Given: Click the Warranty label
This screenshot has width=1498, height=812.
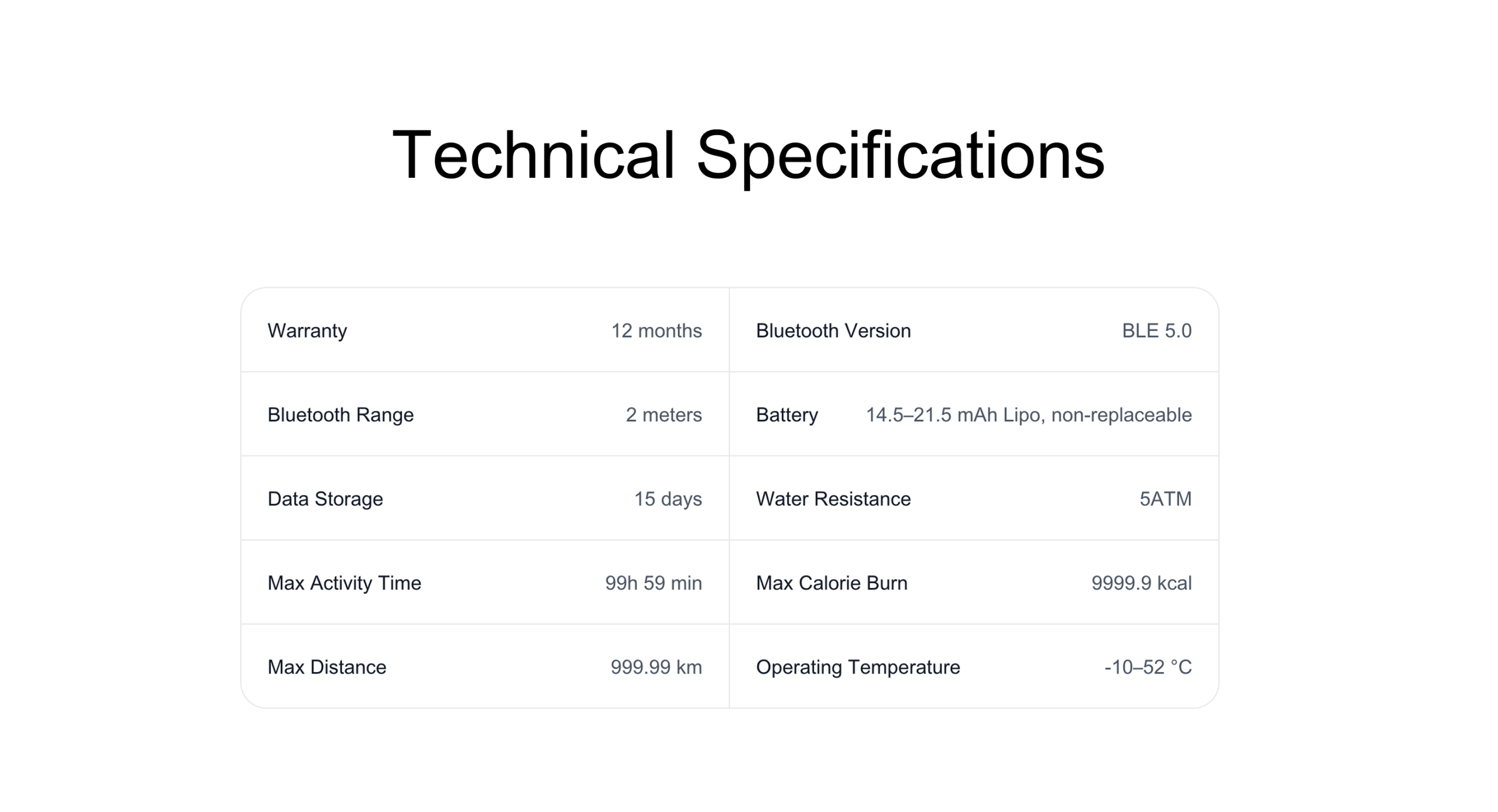Looking at the screenshot, I should tap(307, 331).
